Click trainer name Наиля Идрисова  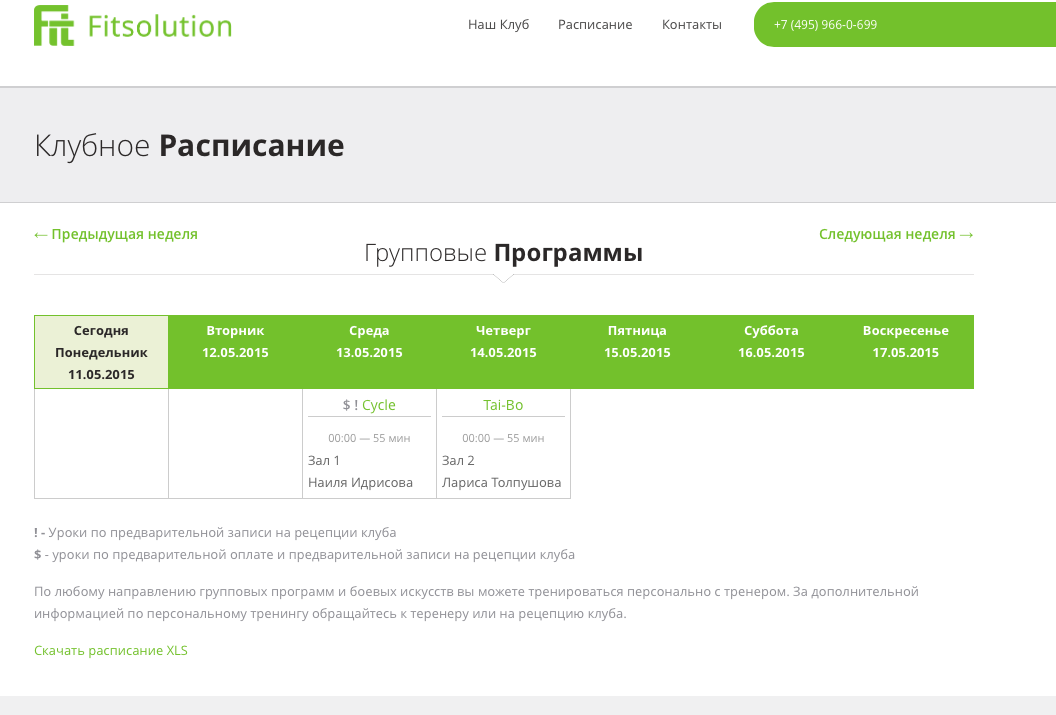coord(360,483)
